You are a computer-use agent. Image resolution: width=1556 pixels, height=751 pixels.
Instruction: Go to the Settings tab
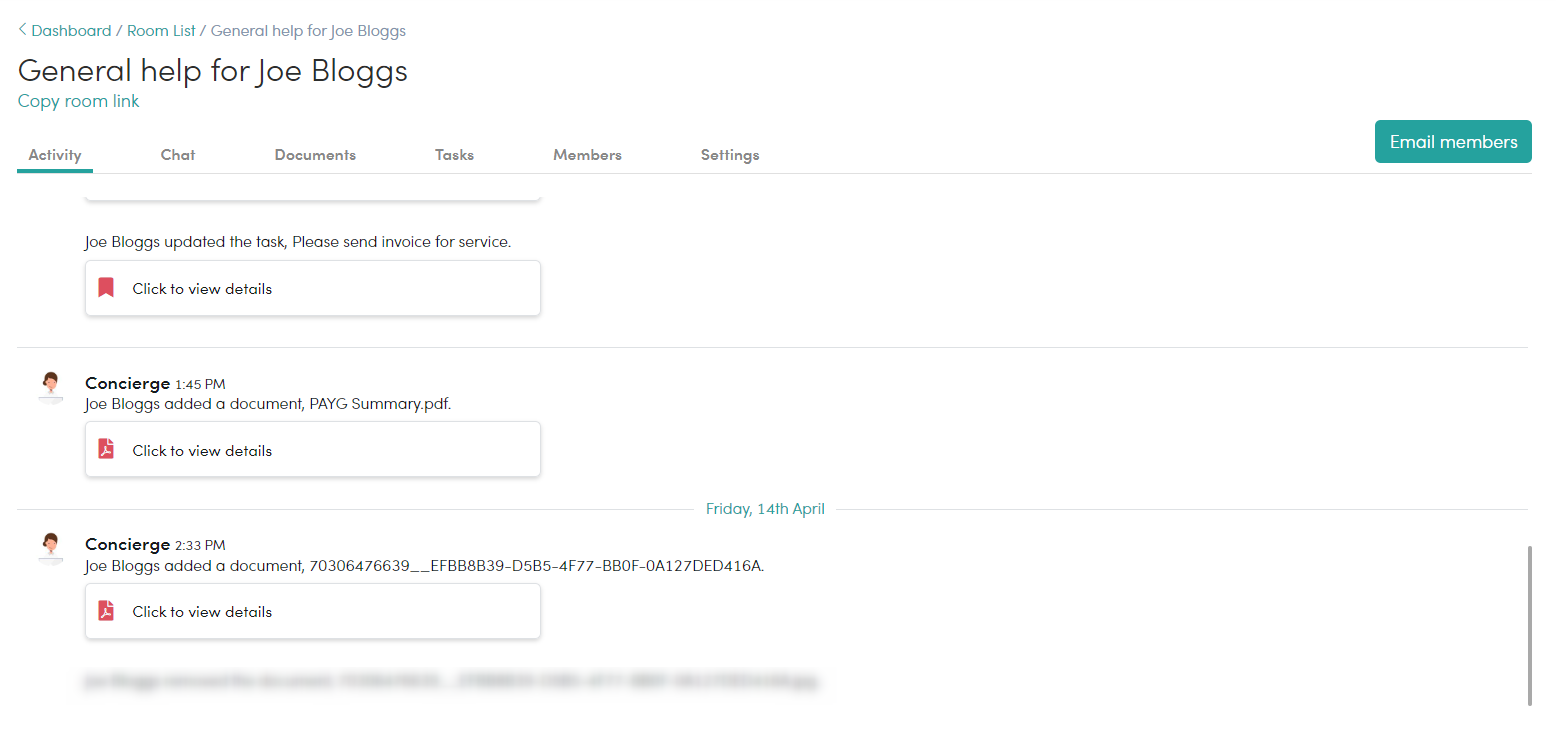point(730,155)
